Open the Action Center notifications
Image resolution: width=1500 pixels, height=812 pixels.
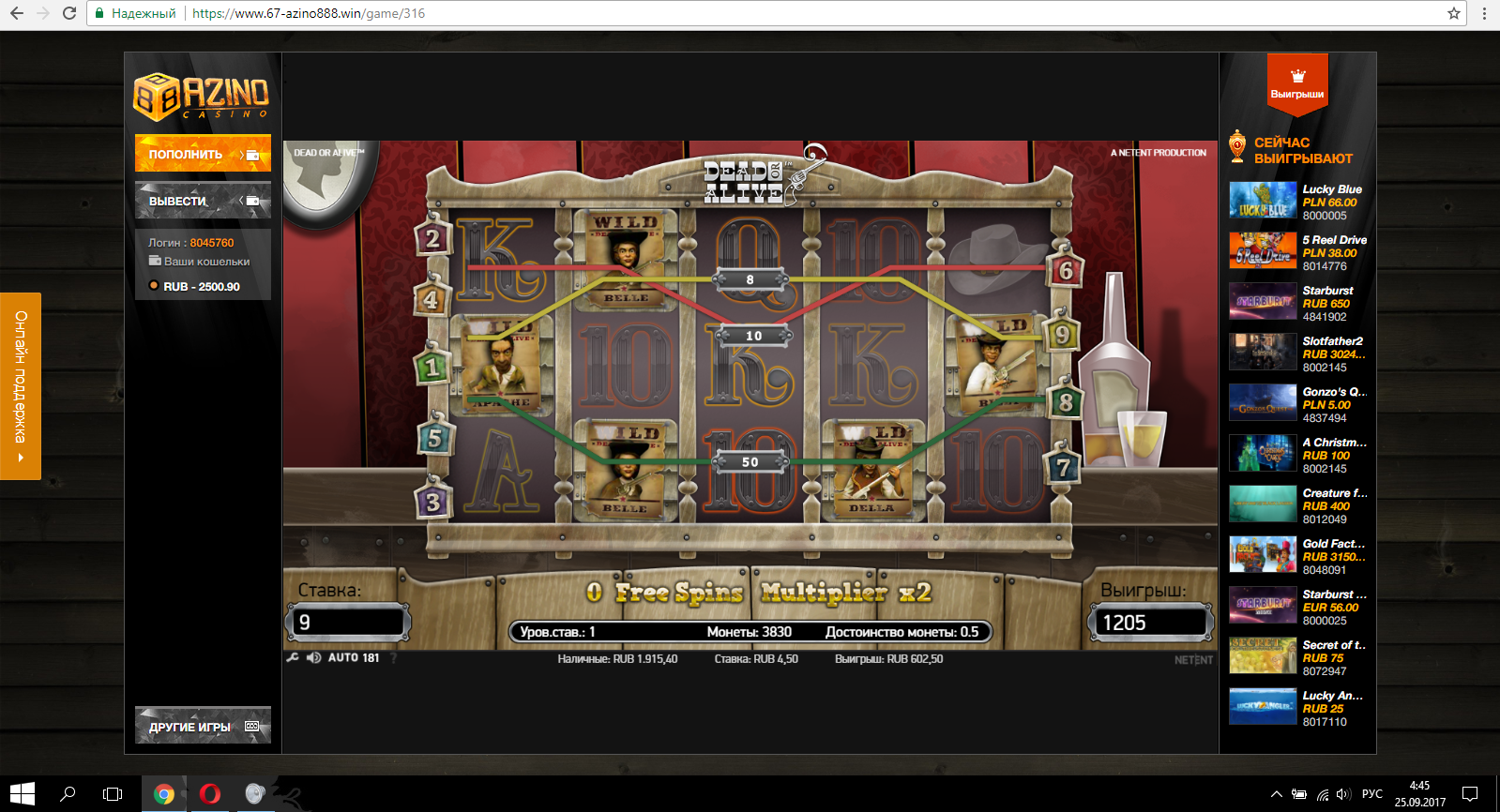point(1470,794)
